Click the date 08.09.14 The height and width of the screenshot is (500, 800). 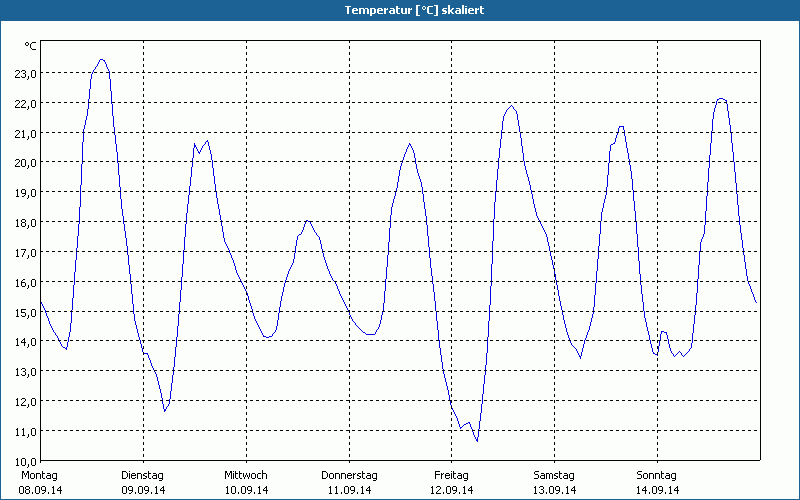coord(40,490)
